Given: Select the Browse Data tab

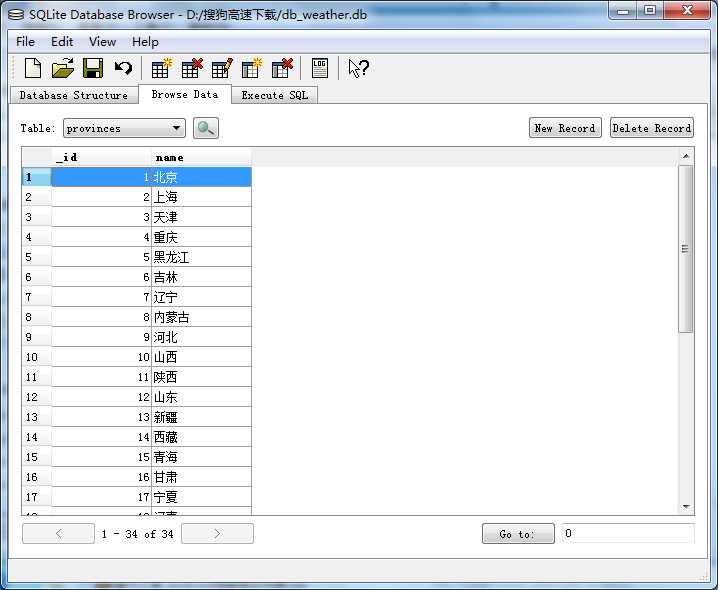Looking at the screenshot, I should [x=185, y=94].
